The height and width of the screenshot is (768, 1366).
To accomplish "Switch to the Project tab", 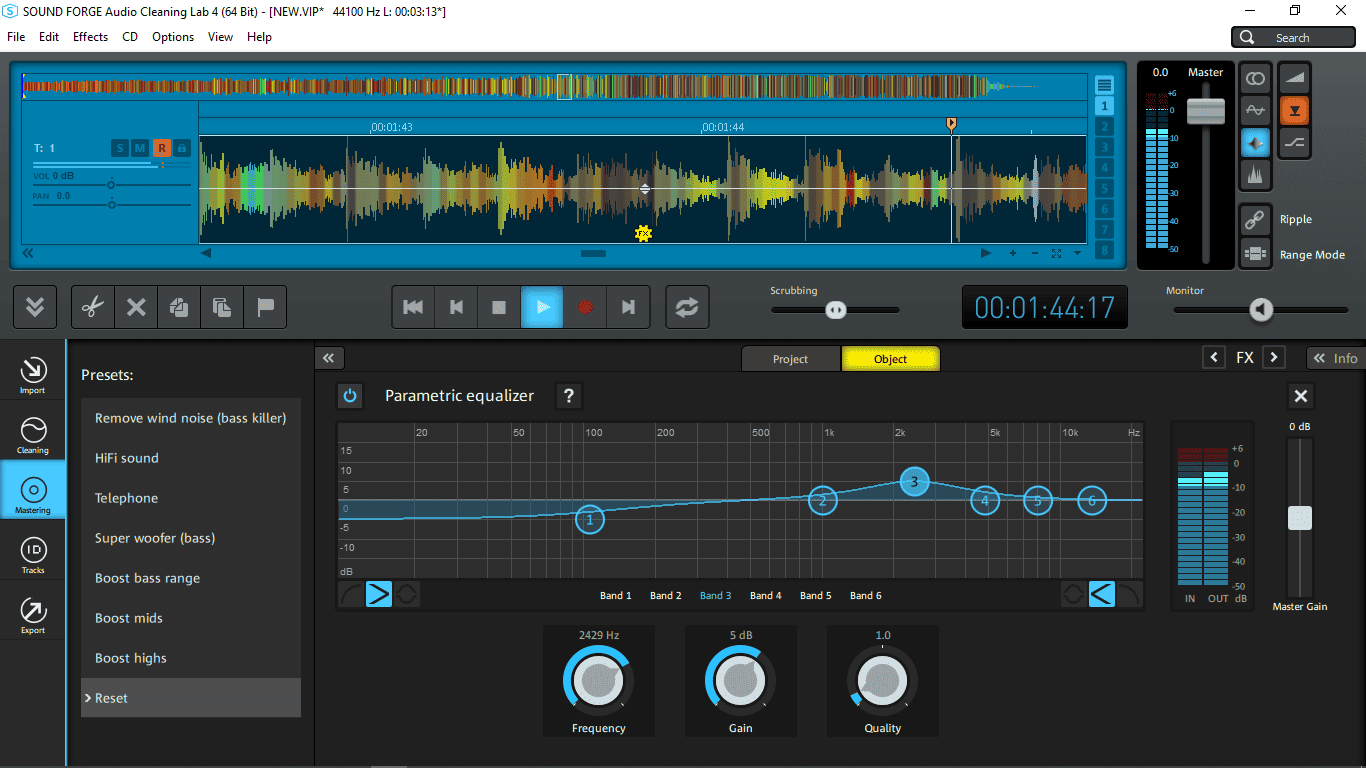I will pyautogui.click(x=790, y=359).
